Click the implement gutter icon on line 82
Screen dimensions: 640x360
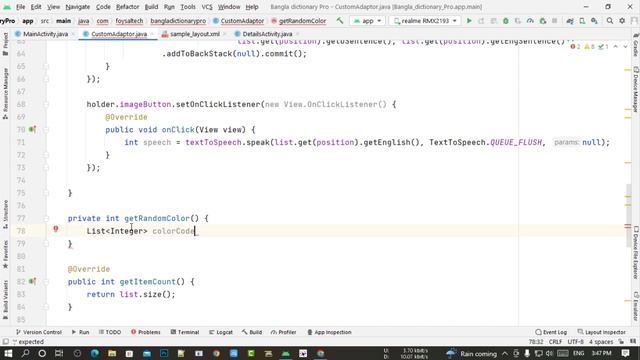click(x=32, y=281)
